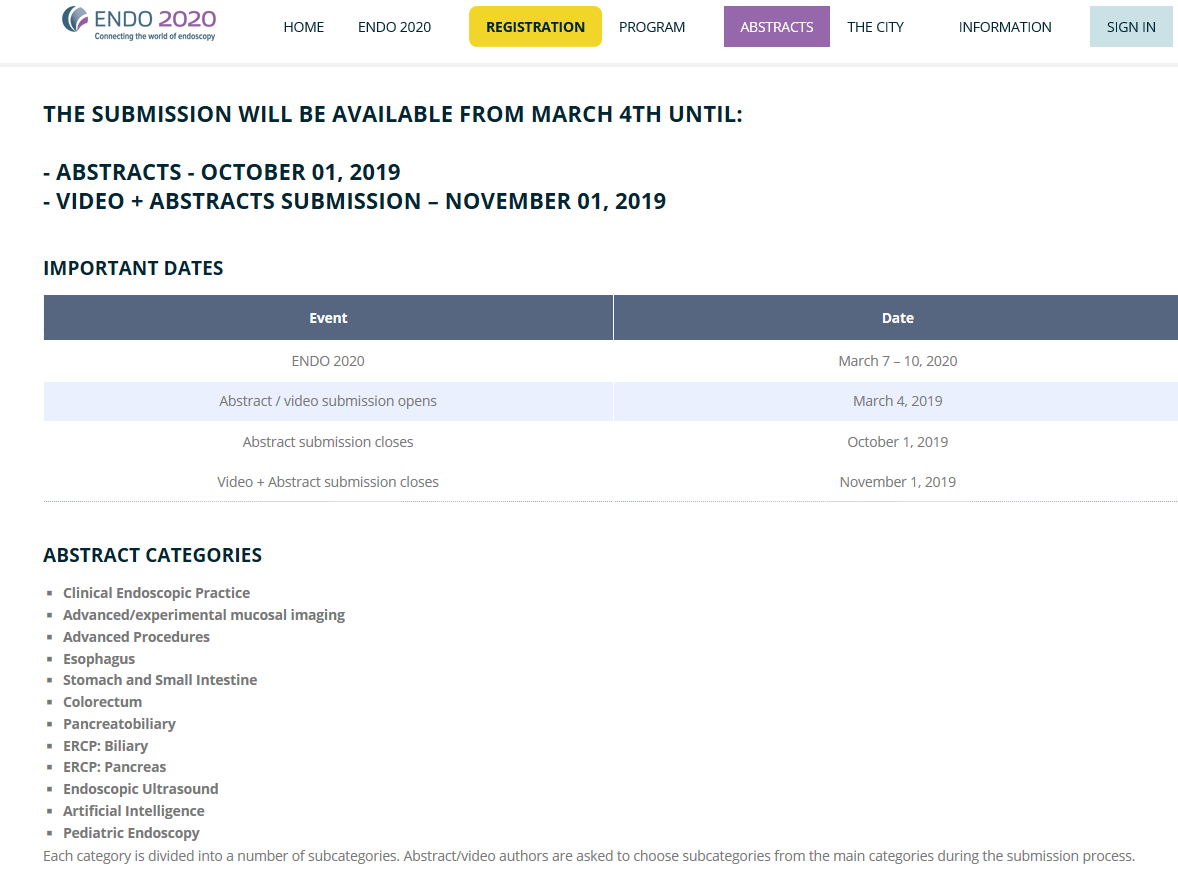Click the ENDO 2020 logo
This screenshot has height=870, width=1178.
point(139,23)
